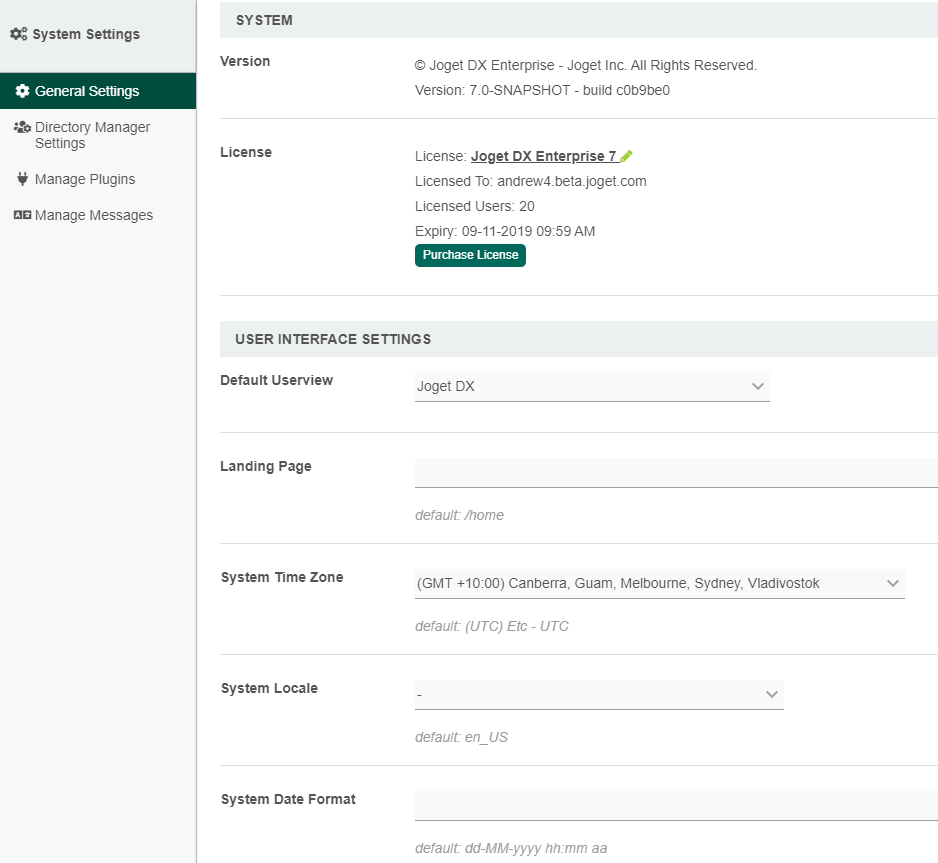Click the gears icon beside System Settings

pyautogui.click(x=18, y=34)
